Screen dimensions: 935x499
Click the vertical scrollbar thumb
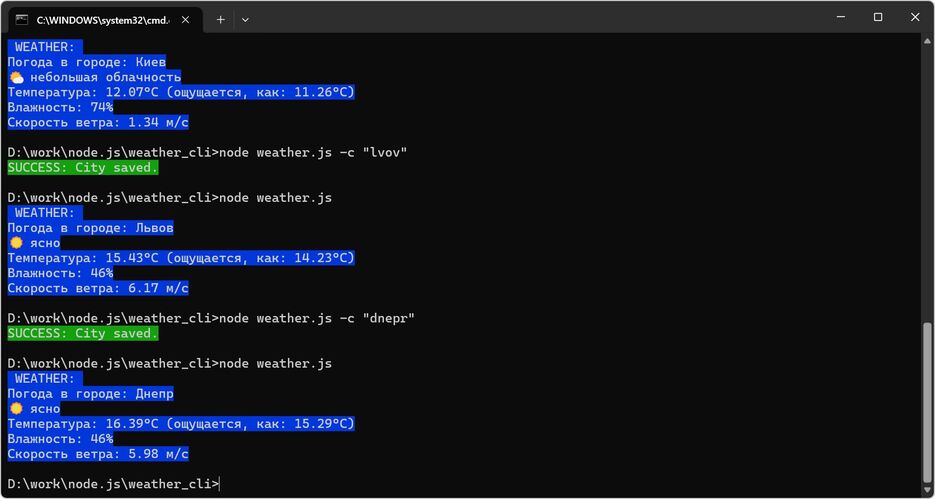tap(927, 404)
